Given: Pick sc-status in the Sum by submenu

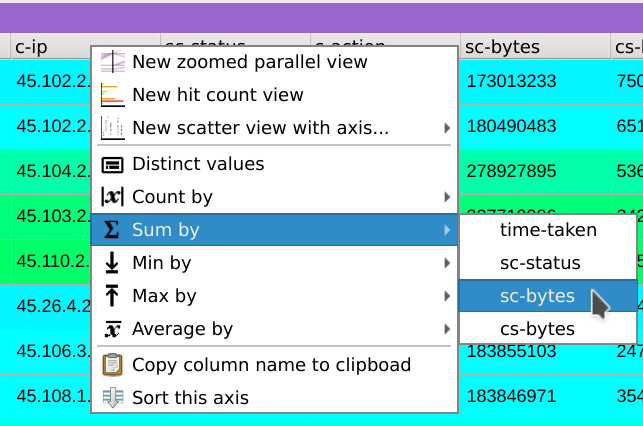Looking at the screenshot, I should [x=540, y=263].
